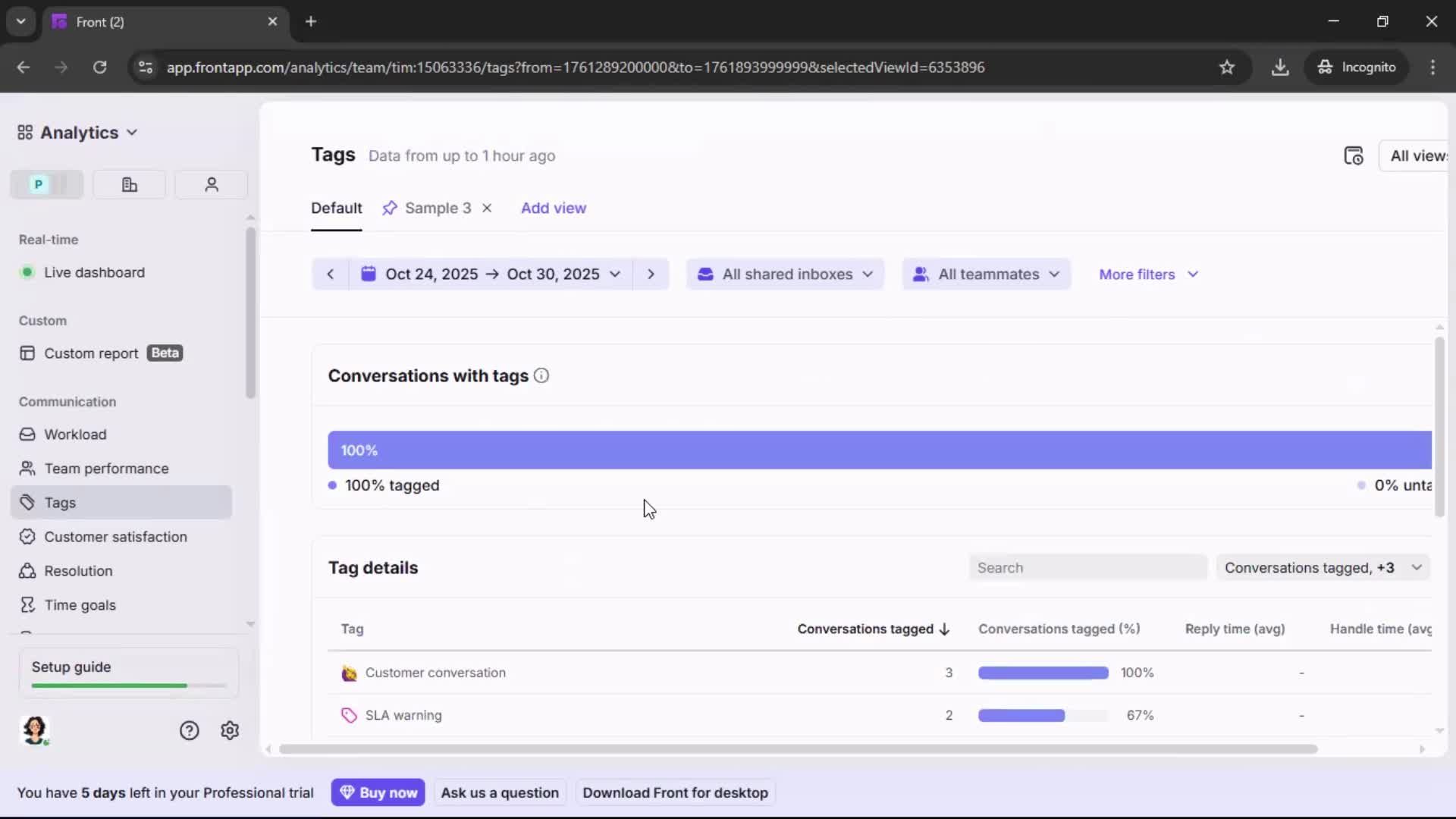Select the teammate scope icon
The image size is (1456, 819).
pos(211,184)
